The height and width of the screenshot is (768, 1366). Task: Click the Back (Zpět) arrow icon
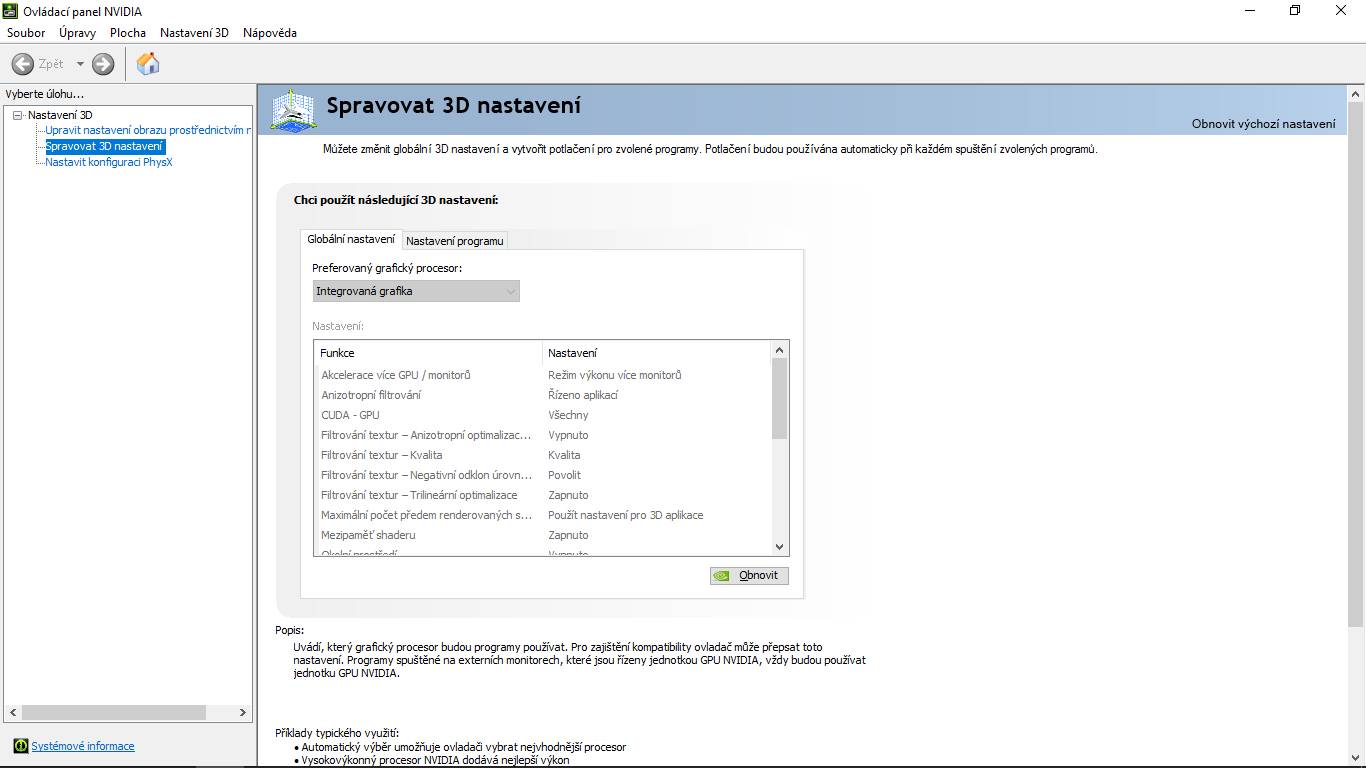23,64
